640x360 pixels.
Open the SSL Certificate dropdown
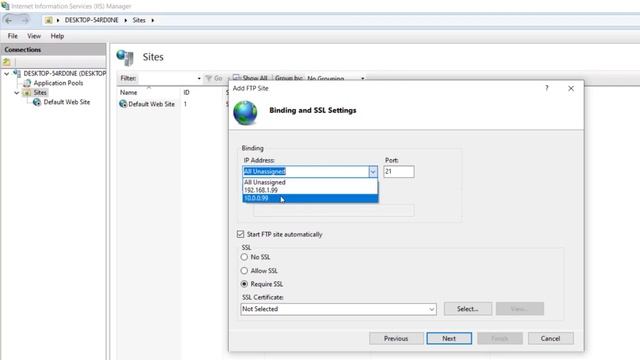click(431, 309)
